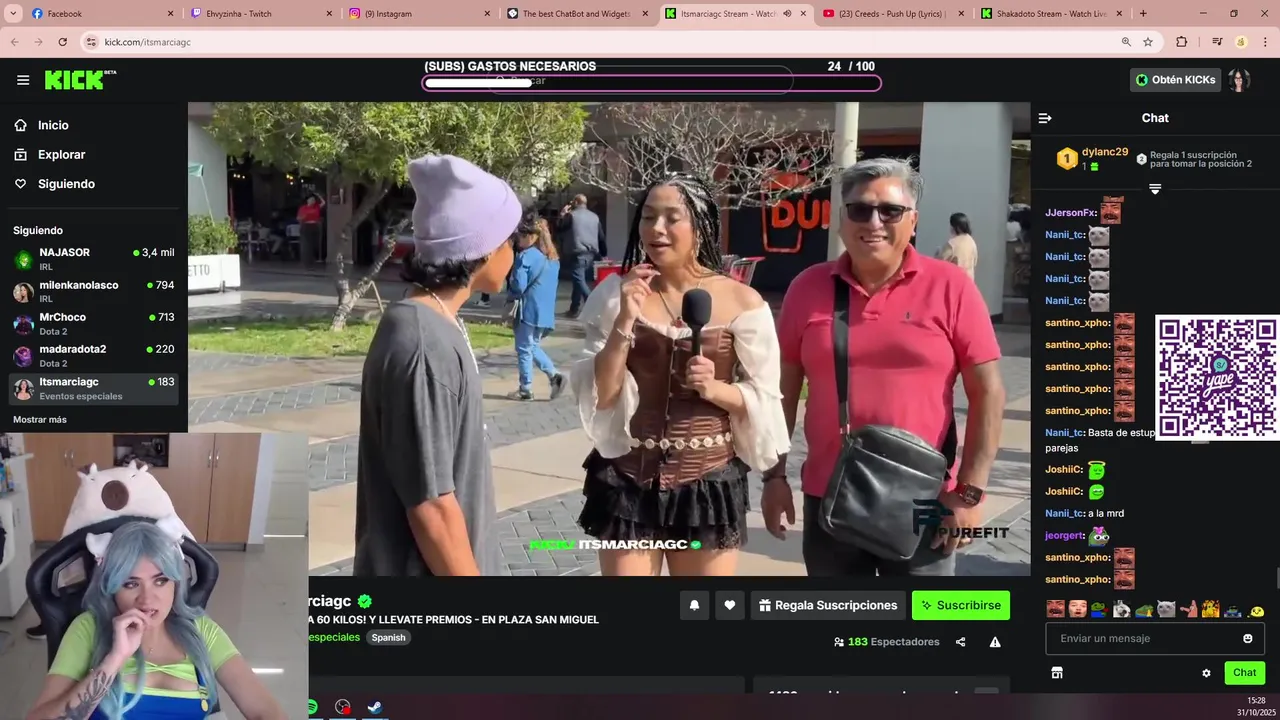The image size is (1280, 720).
Task: Expand the chat leaderboard below dylanc29
Action: (1155, 189)
